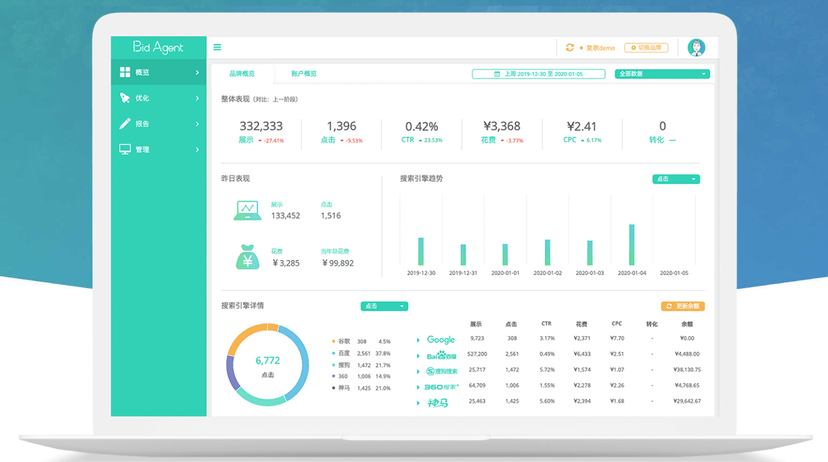Click the 6,772 donut center total

tap(268, 361)
